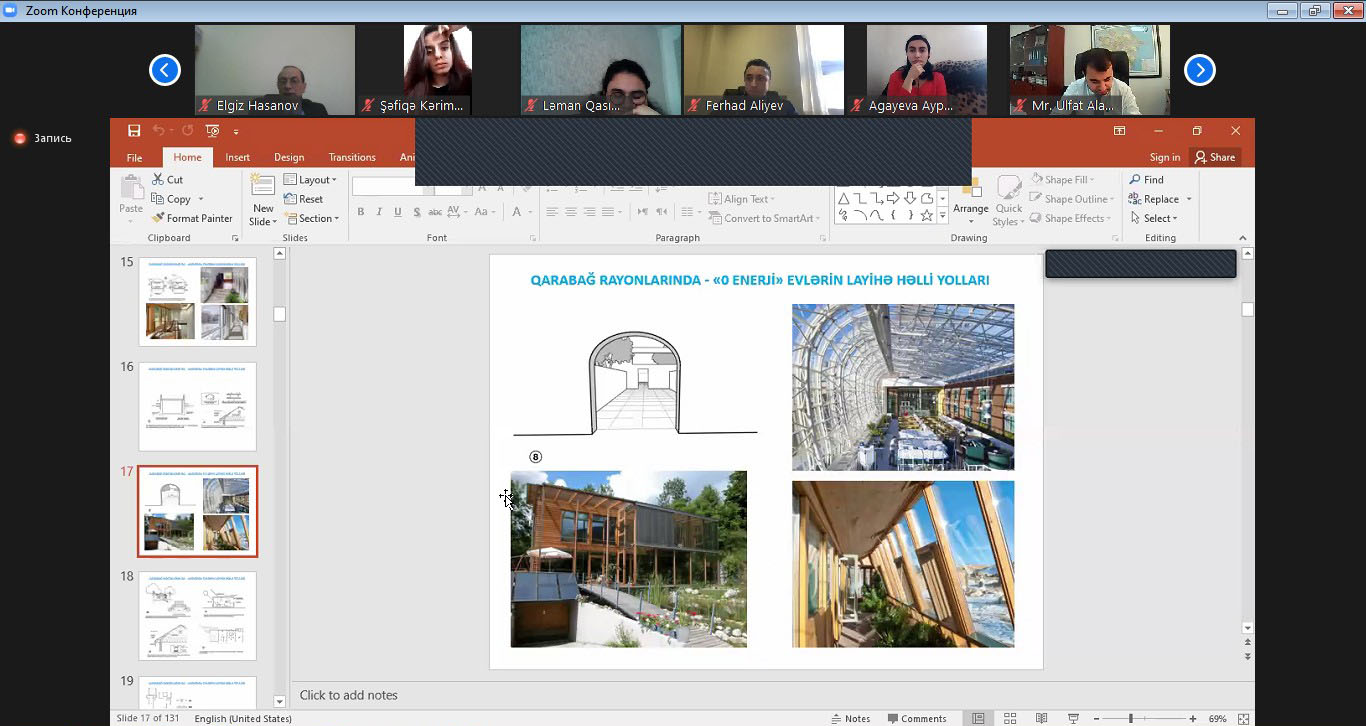Toggle Bold formatting
1366x726 pixels.
coord(361,212)
